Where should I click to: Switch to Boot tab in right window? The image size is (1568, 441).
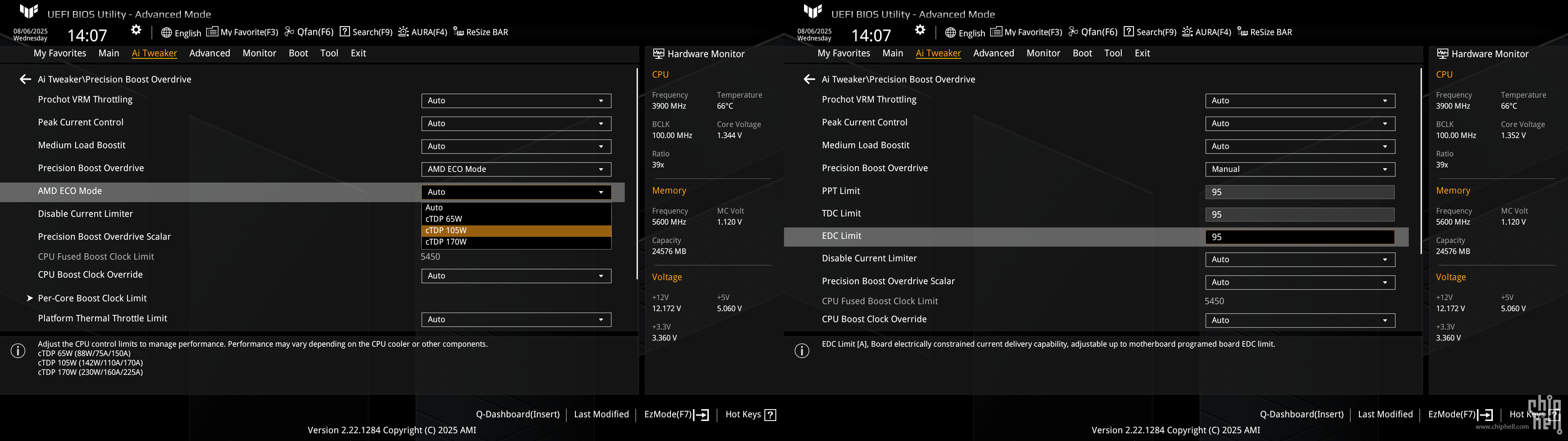[1082, 53]
